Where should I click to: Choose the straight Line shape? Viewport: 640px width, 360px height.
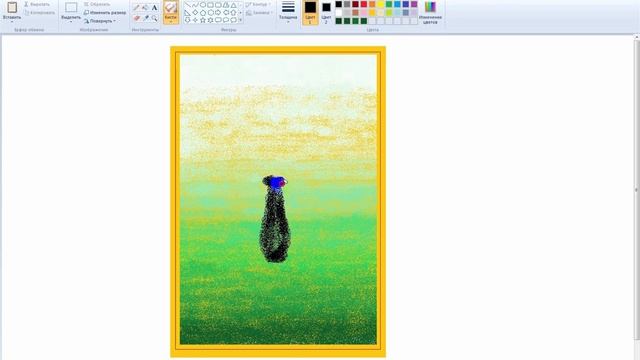pos(187,4)
